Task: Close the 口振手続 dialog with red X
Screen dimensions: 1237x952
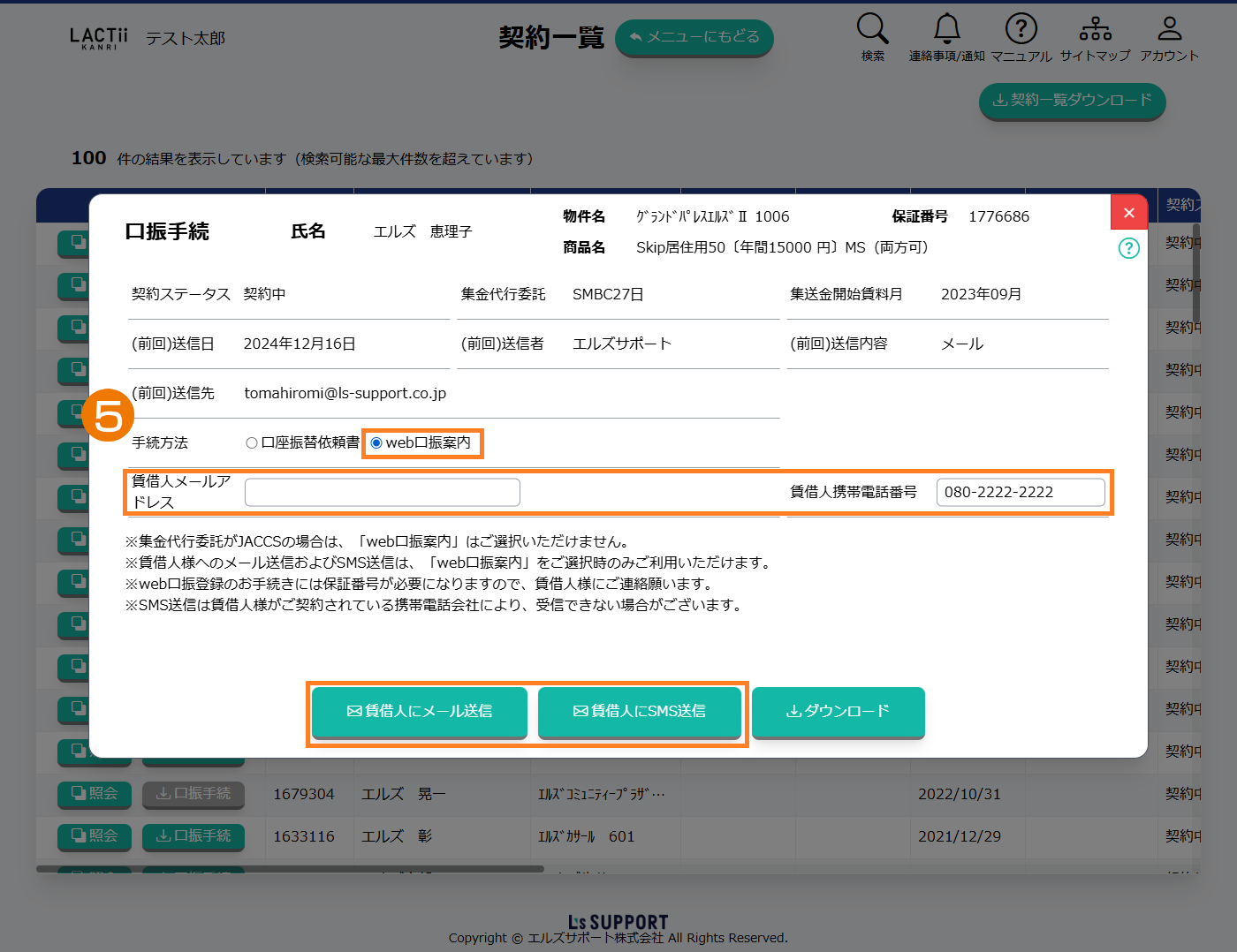Action: [1128, 213]
